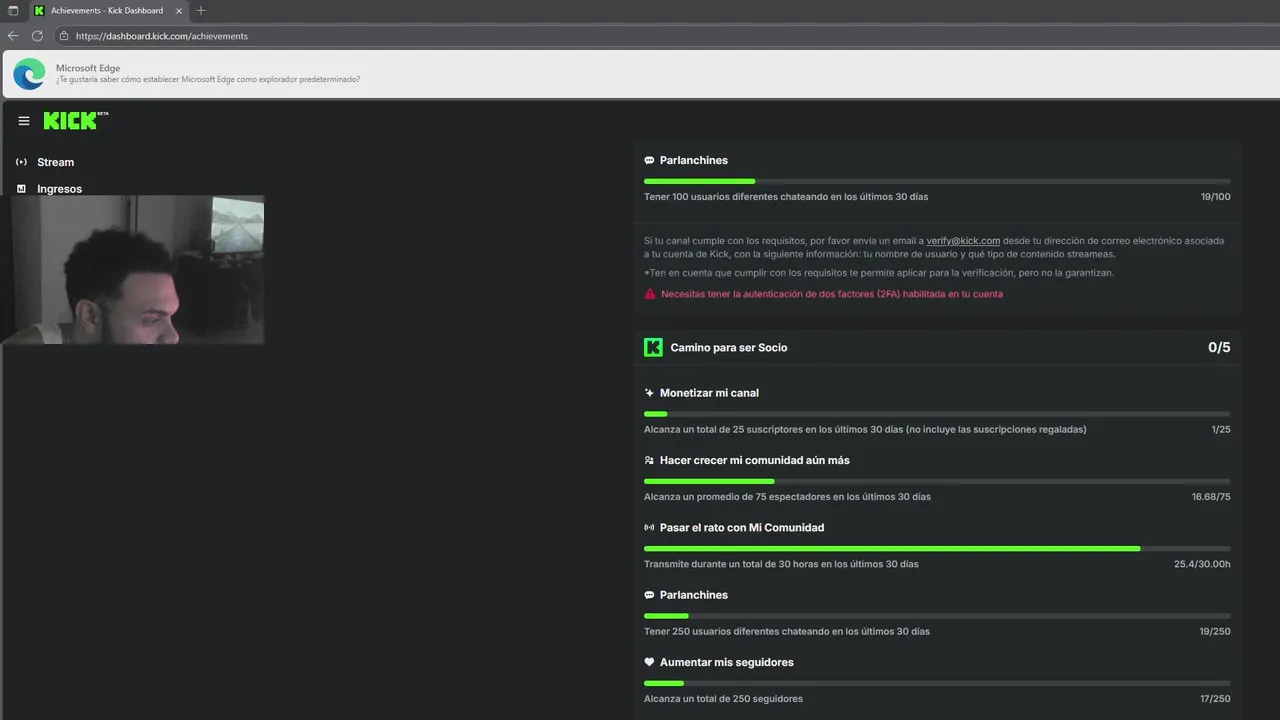Click the 19/250 chatters value
1280x720 pixels.
(x=1215, y=632)
